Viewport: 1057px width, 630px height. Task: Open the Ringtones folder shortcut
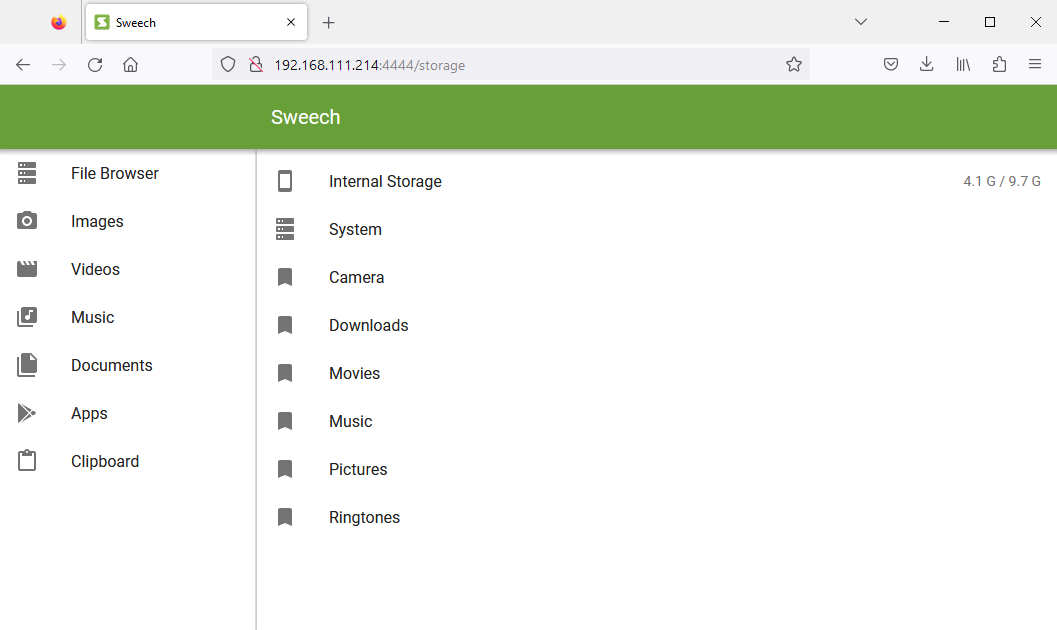657,517
